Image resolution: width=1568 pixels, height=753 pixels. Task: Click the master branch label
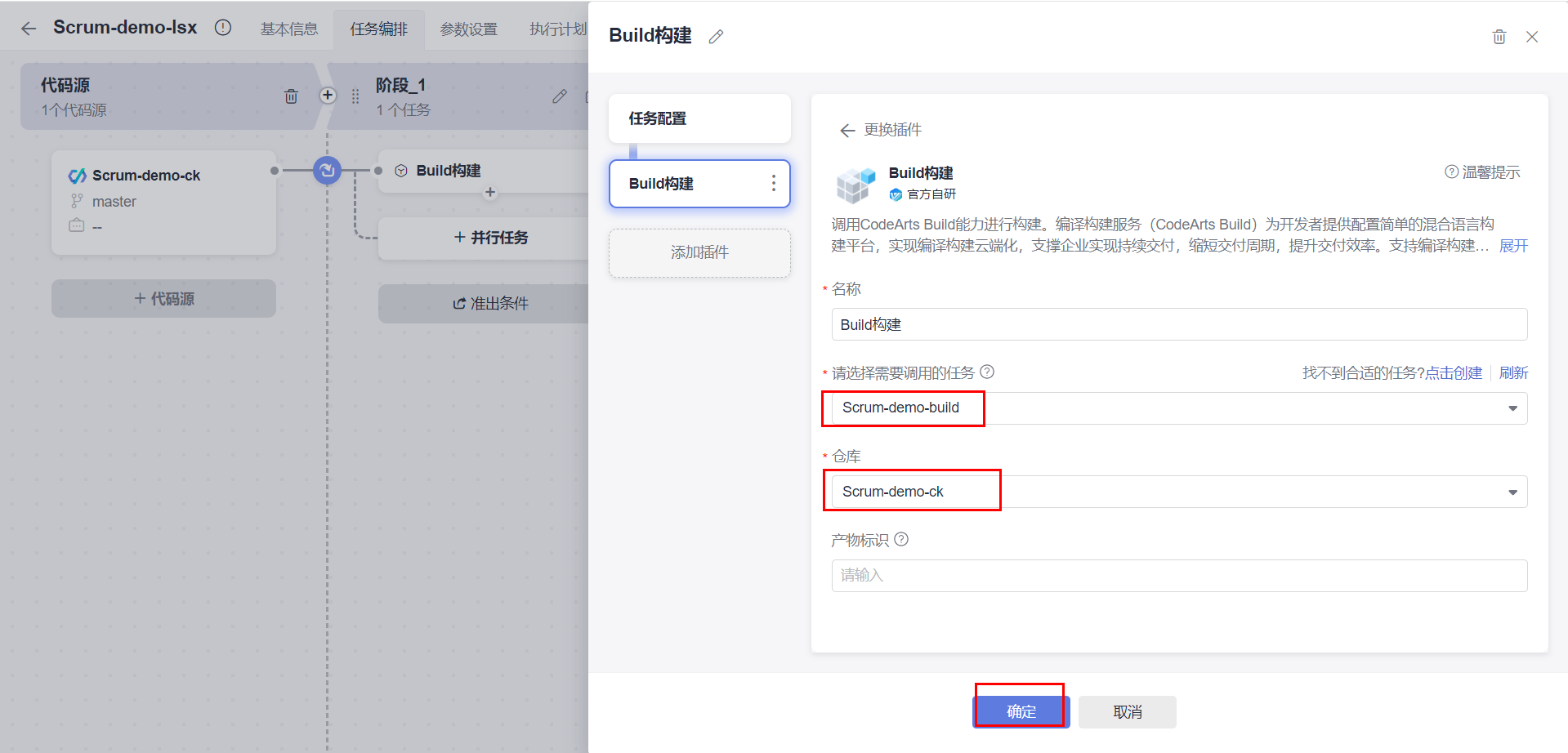114,202
